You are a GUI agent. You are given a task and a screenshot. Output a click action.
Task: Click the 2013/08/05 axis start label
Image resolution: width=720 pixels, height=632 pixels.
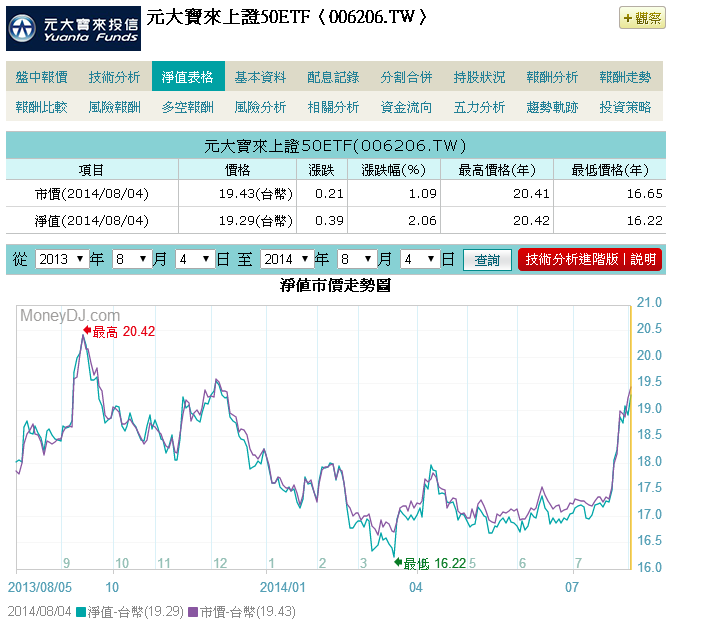40,587
